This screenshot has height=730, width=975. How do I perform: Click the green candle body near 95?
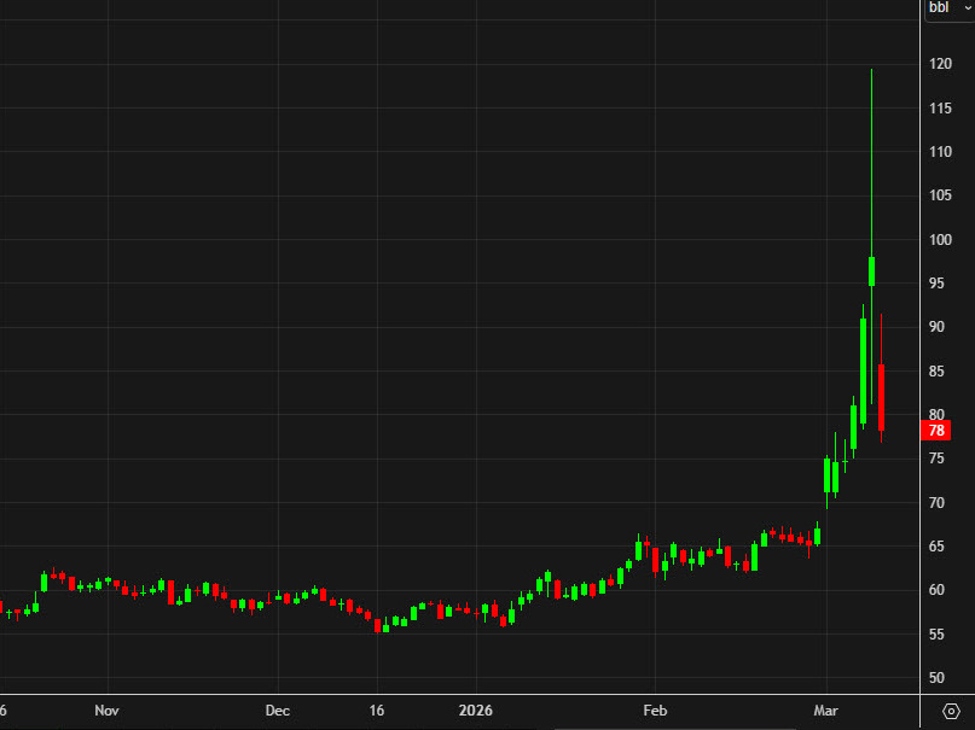click(x=872, y=271)
